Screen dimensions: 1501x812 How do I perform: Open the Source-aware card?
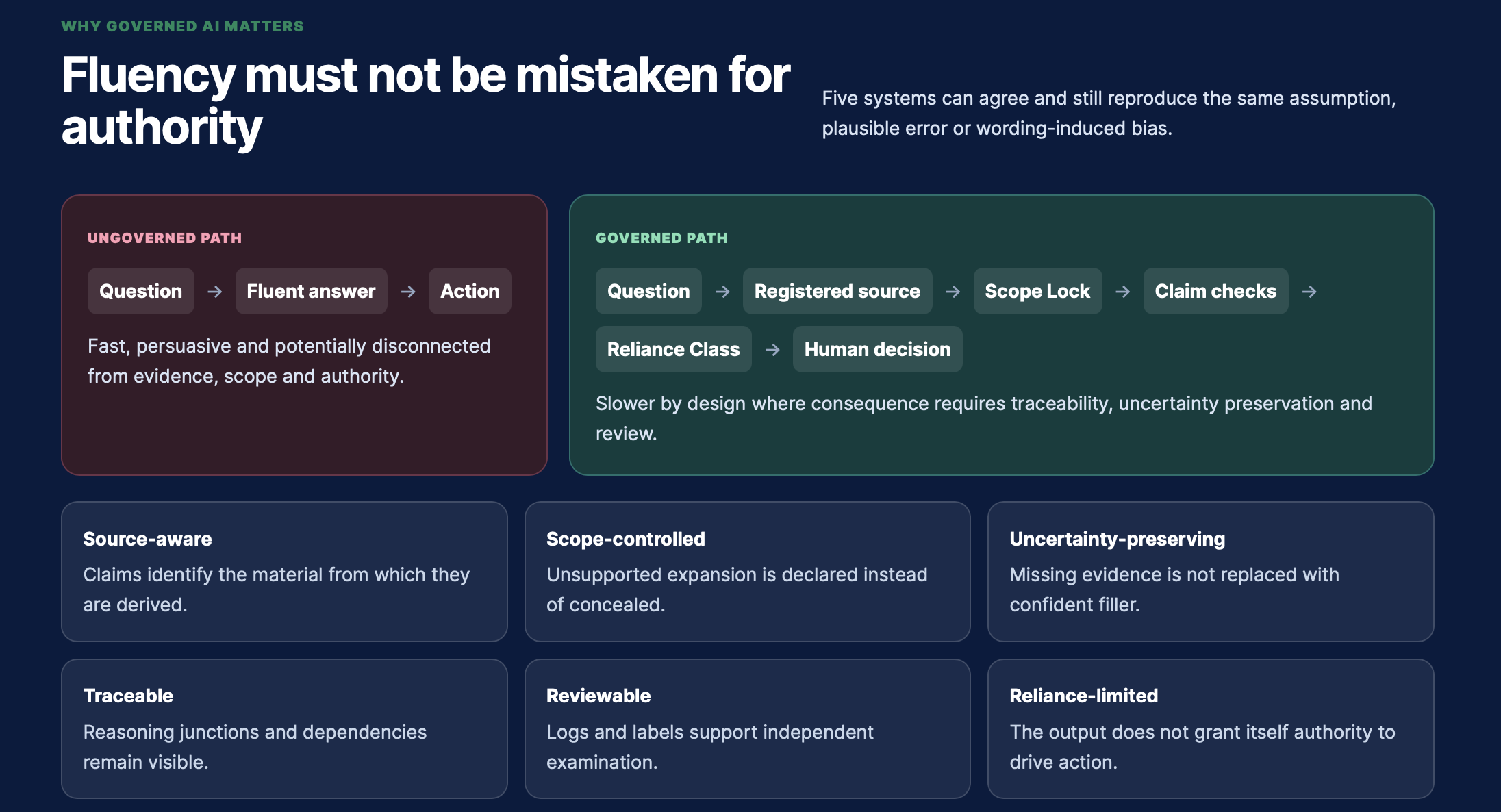(x=284, y=572)
